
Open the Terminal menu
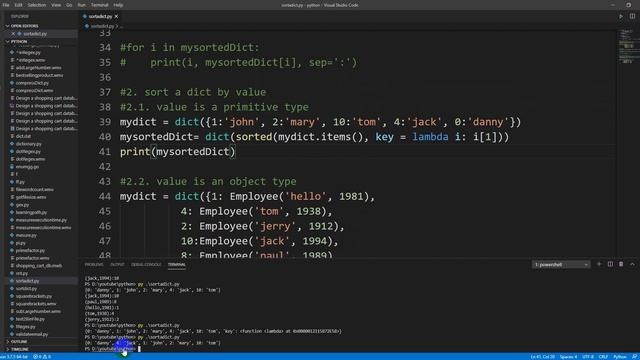pos(100,5)
